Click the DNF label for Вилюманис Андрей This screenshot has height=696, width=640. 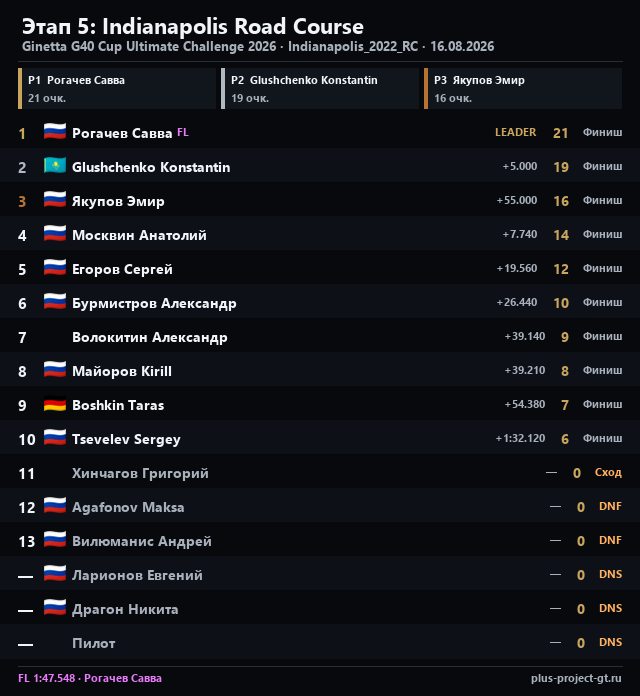coord(610,540)
